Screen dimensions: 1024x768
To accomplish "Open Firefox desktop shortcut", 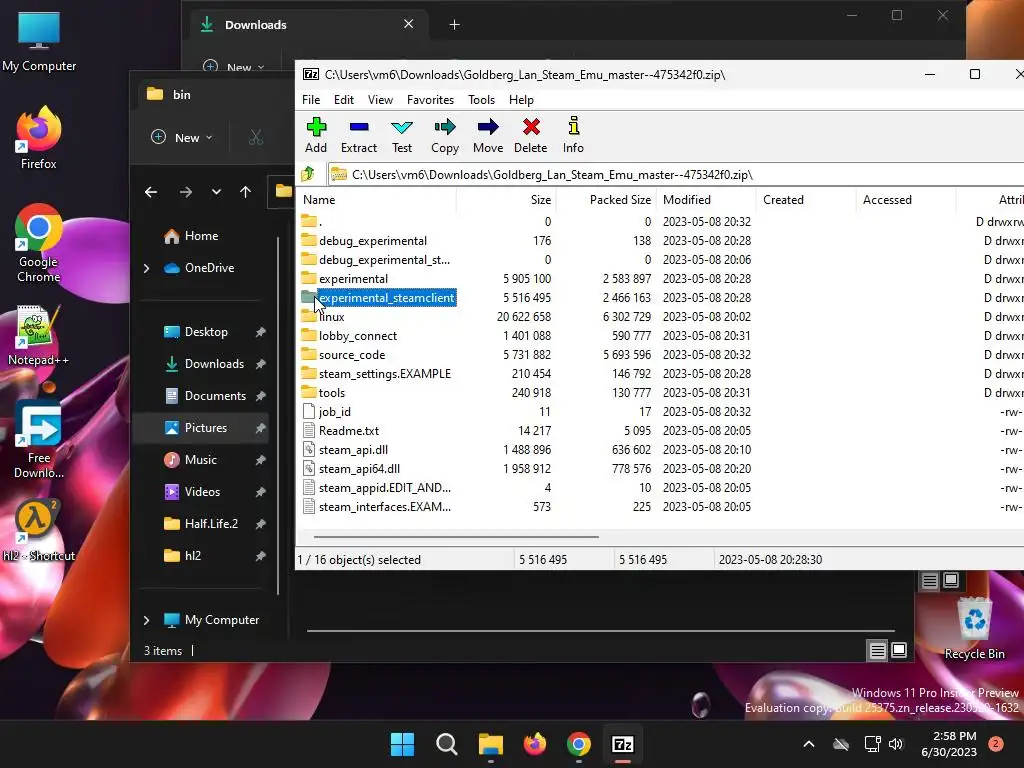I will (39, 138).
